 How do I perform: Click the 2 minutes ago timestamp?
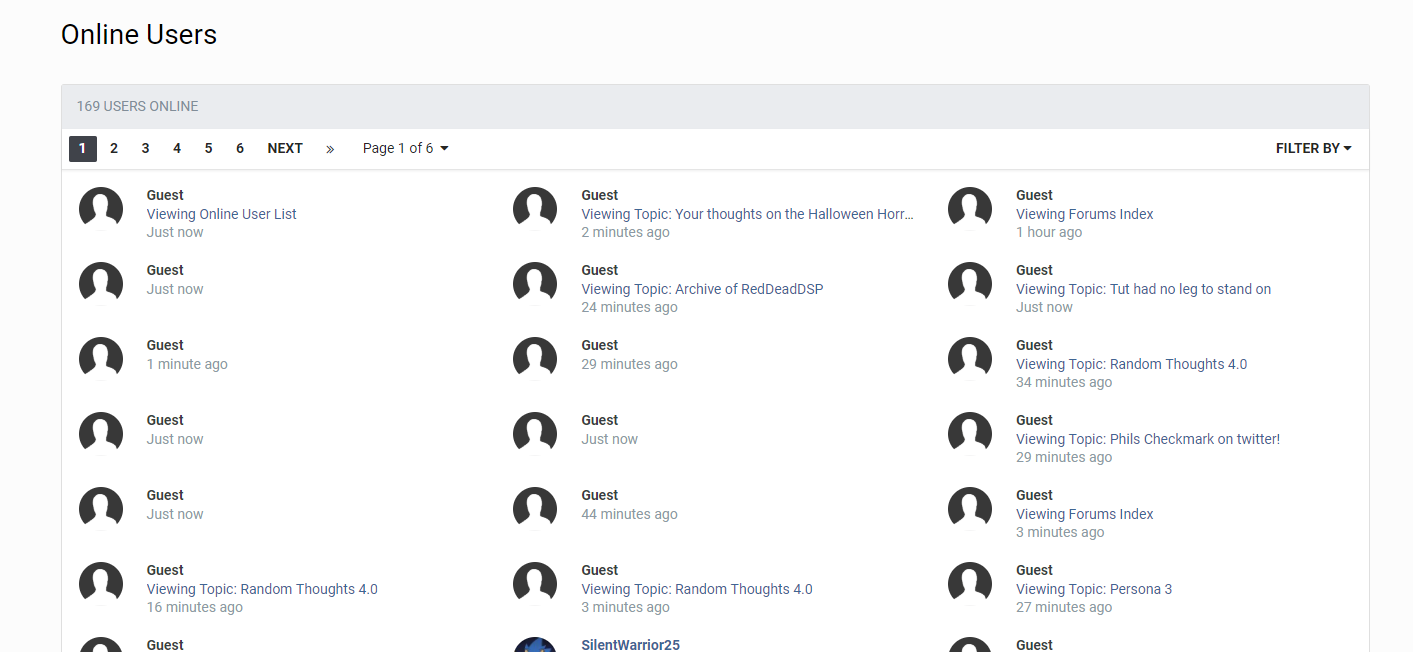[626, 232]
